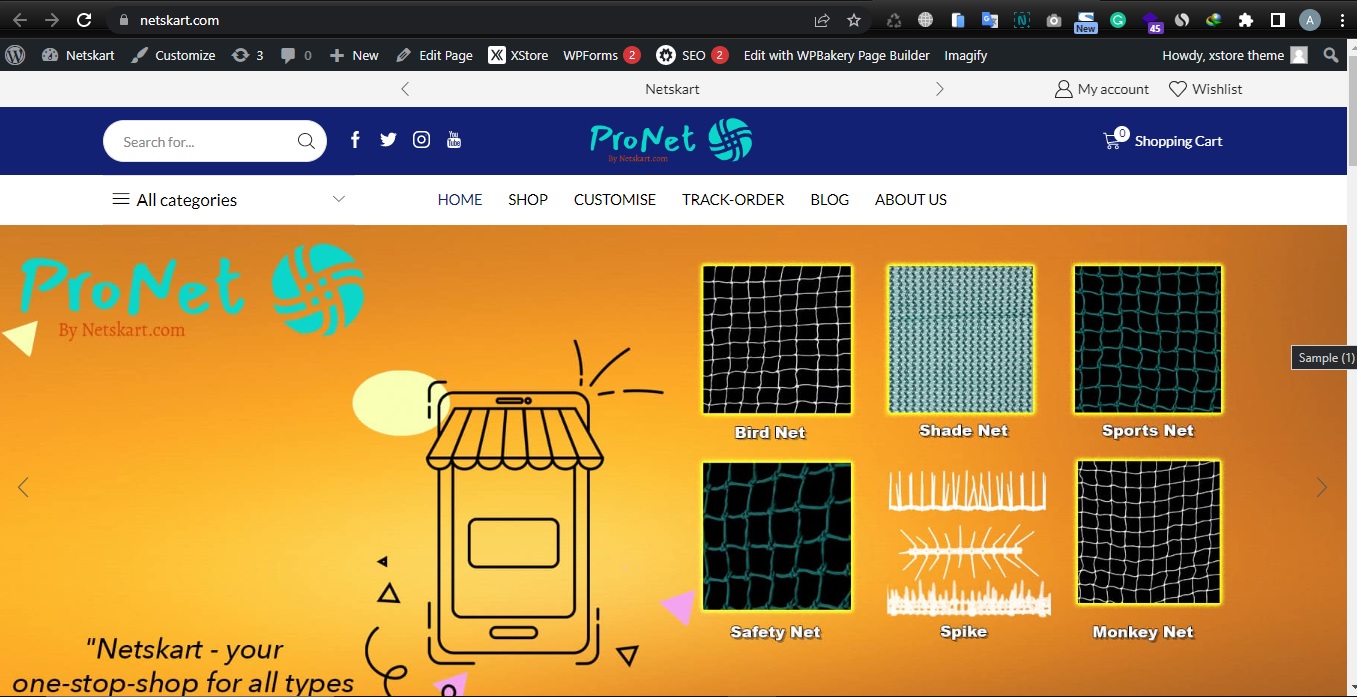Open the WordPress logo menu
This screenshot has height=697, width=1357.
tap(15, 55)
